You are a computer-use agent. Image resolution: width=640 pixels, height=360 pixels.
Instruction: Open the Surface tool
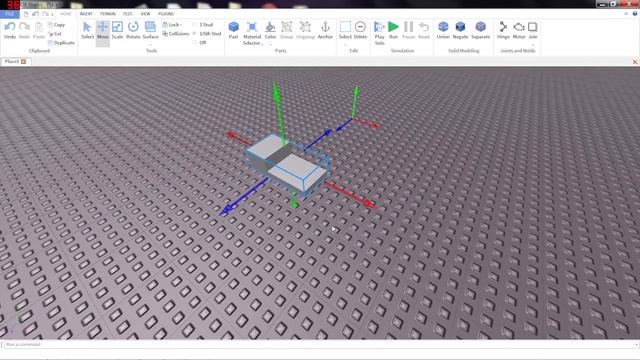(x=150, y=31)
